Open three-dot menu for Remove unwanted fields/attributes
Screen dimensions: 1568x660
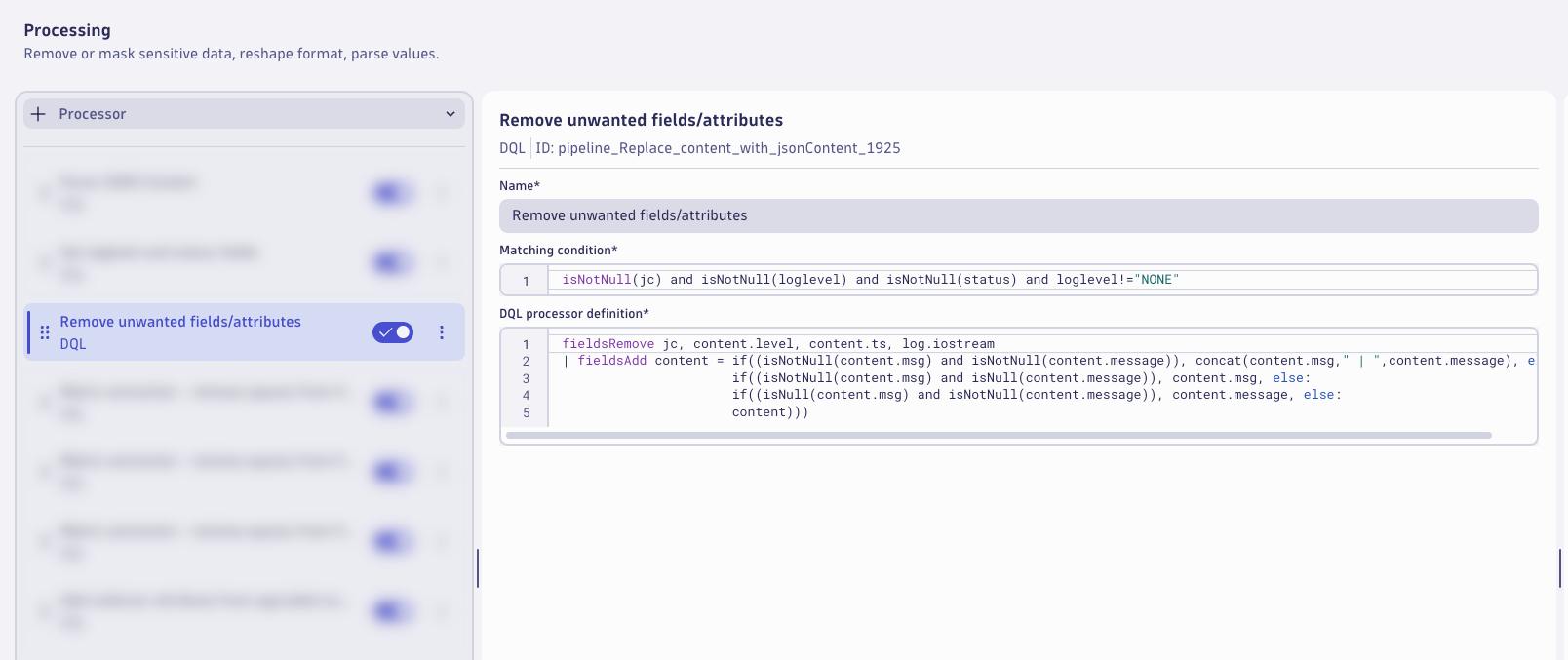point(442,332)
